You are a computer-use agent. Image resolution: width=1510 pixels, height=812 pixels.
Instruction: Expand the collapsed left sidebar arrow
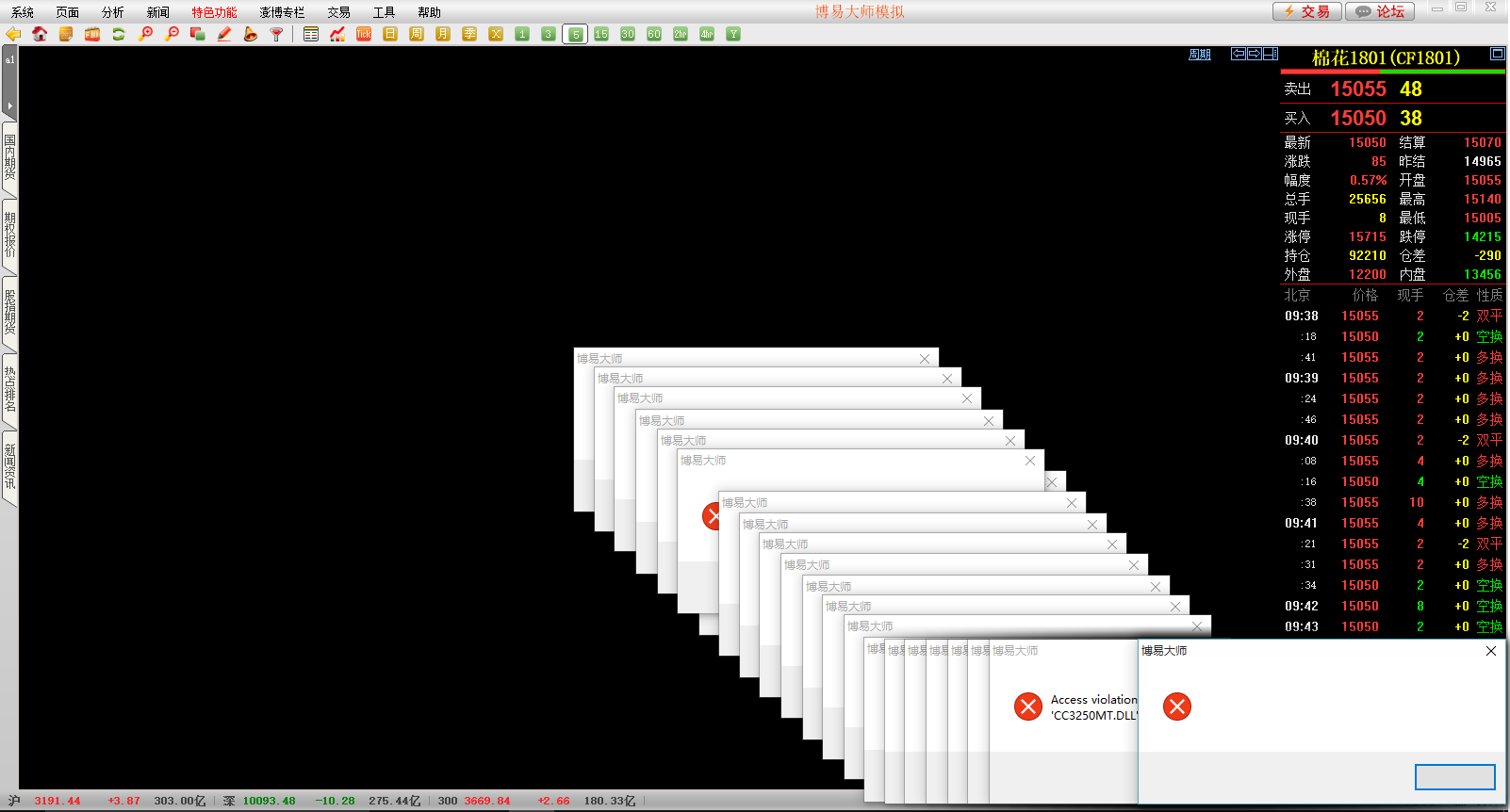tap(9, 106)
